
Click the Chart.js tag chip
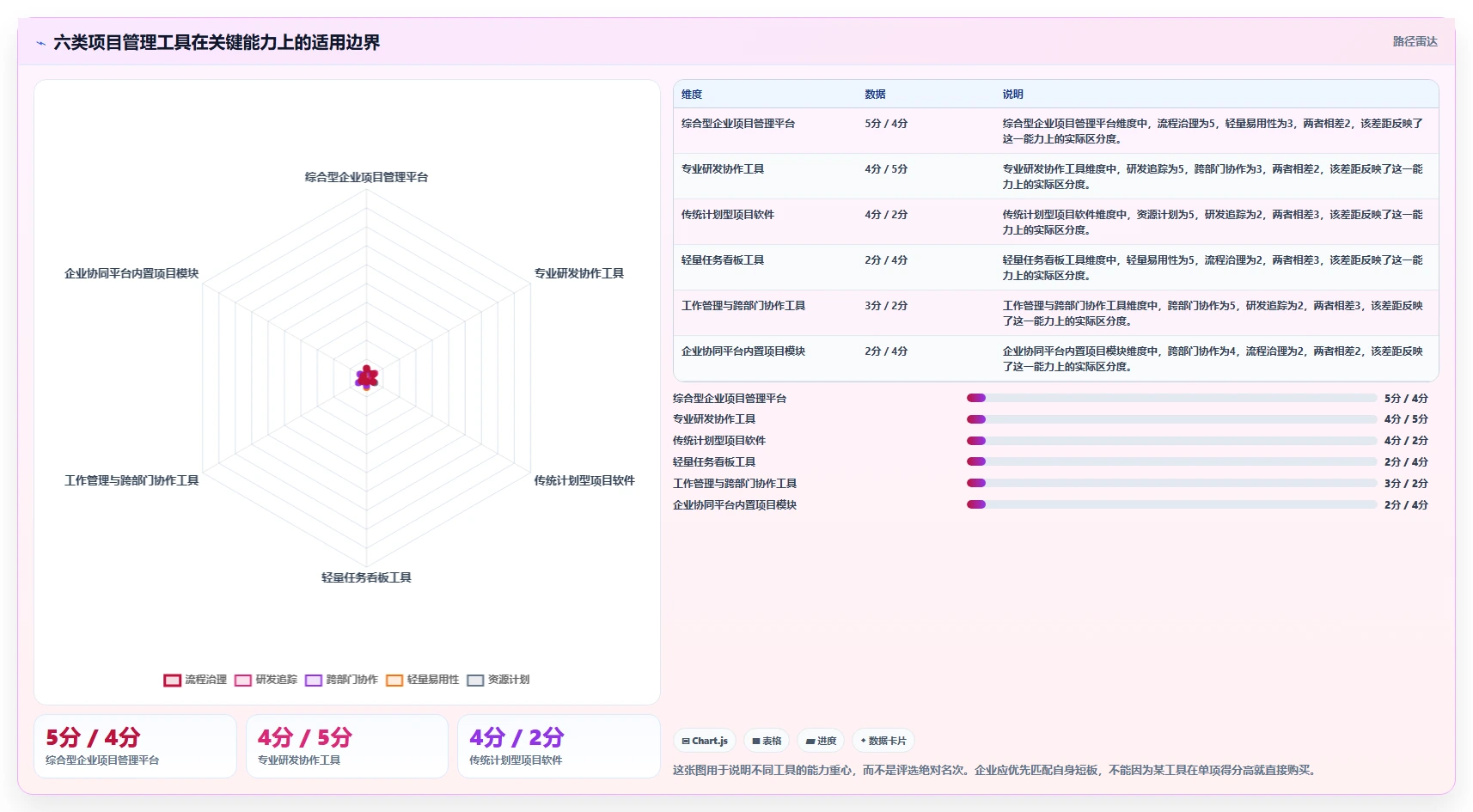pyautogui.click(x=705, y=741)
